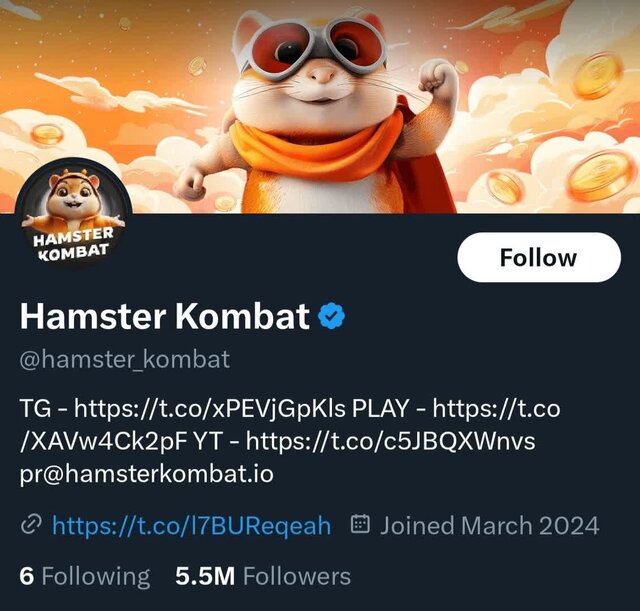This screenshot has height=611, width=640.
Task: View the 5.5M Followers list
Action: tap(263, 576)
